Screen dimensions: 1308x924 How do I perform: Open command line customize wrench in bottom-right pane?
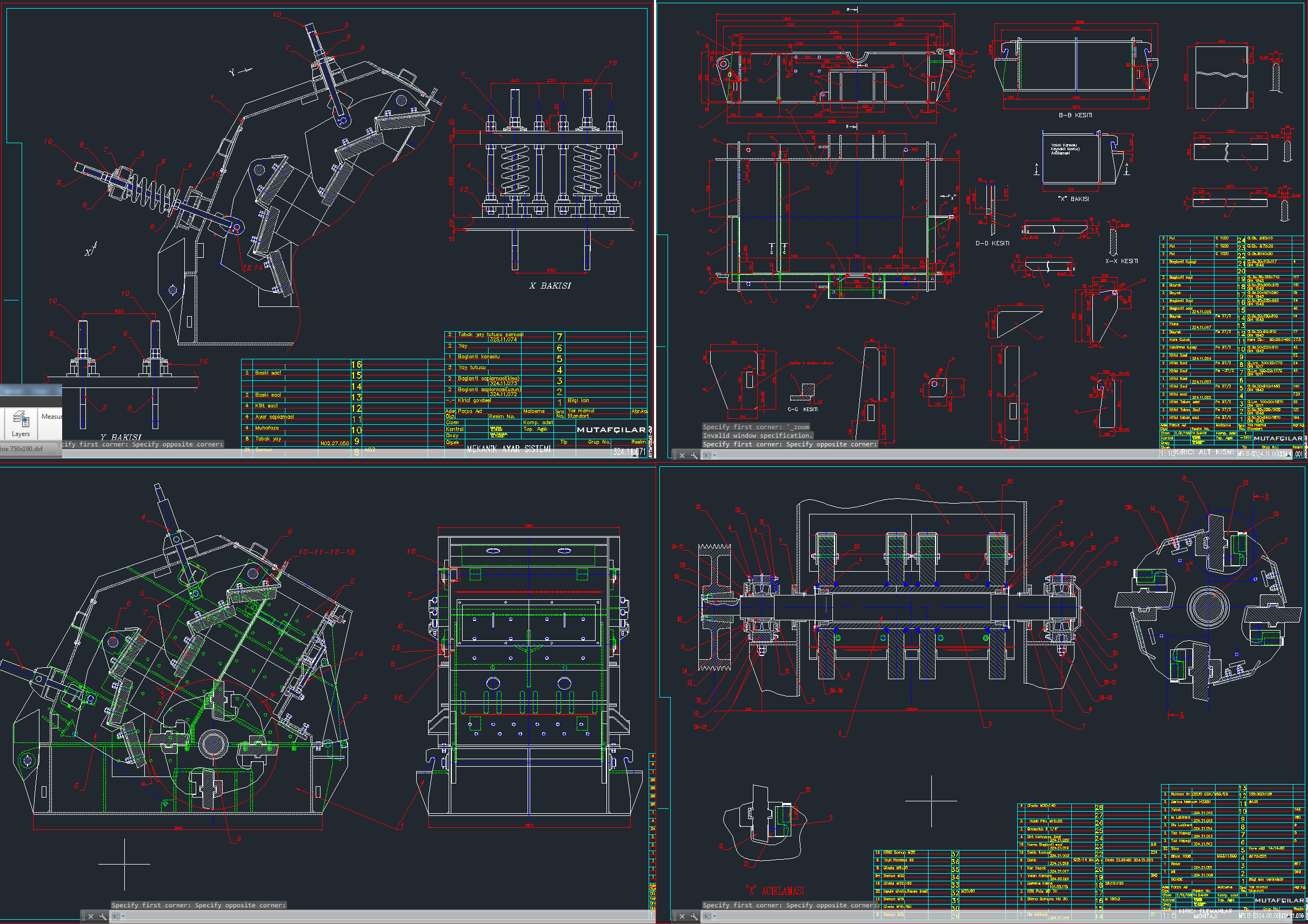pyautogui.click(x=694, y=916)
